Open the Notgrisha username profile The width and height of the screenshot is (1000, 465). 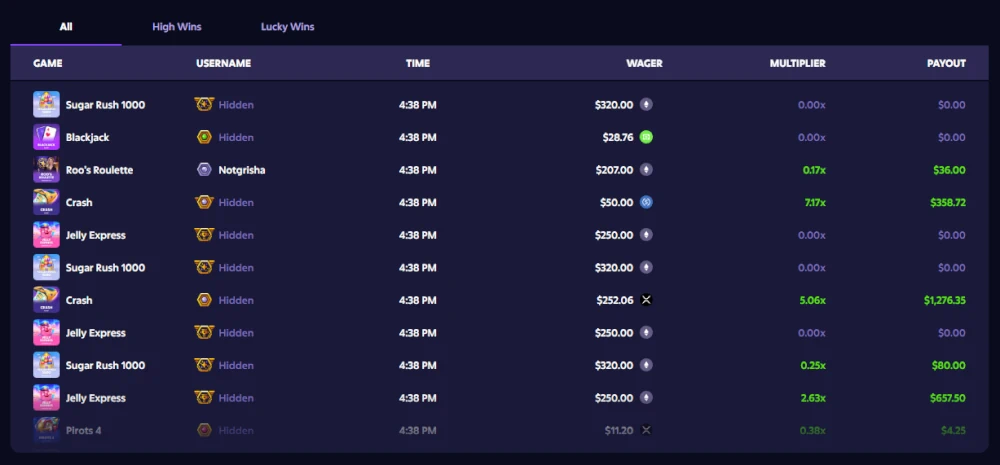tap(242, 170)
